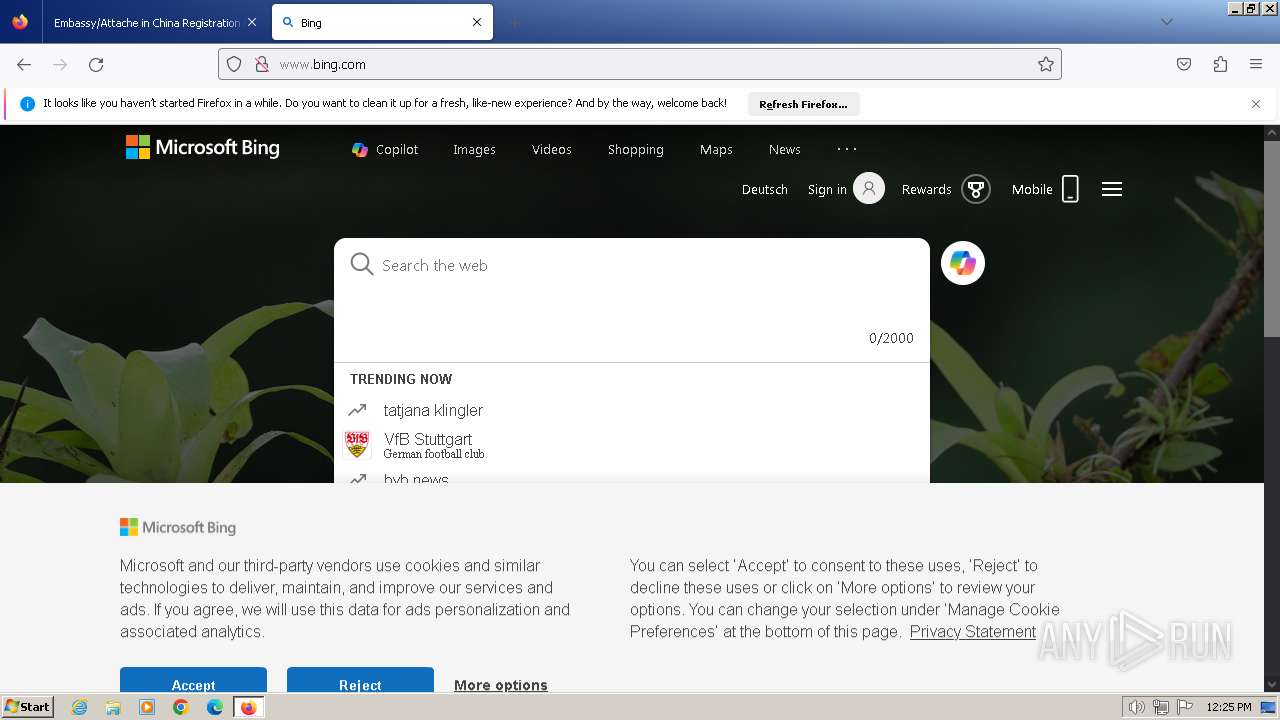Open a new tab with plus
This screenshot has width=1280, height=720.
pos(514,22)
